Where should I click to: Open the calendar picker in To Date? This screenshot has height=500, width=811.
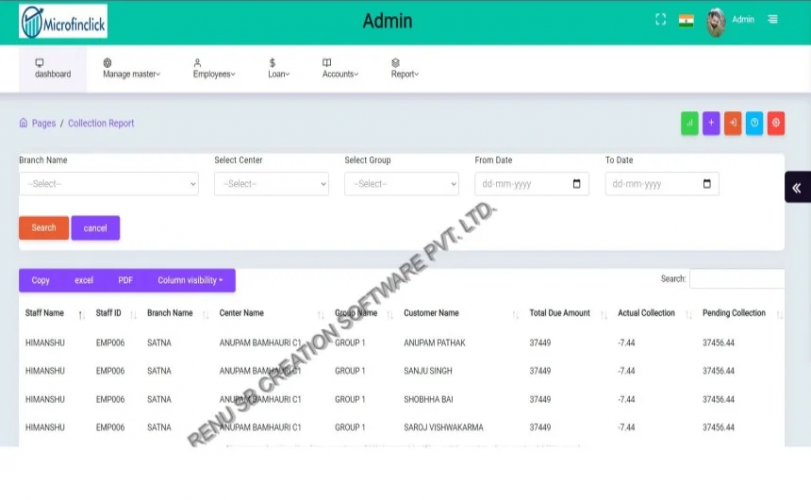click(x=707, y=184)
